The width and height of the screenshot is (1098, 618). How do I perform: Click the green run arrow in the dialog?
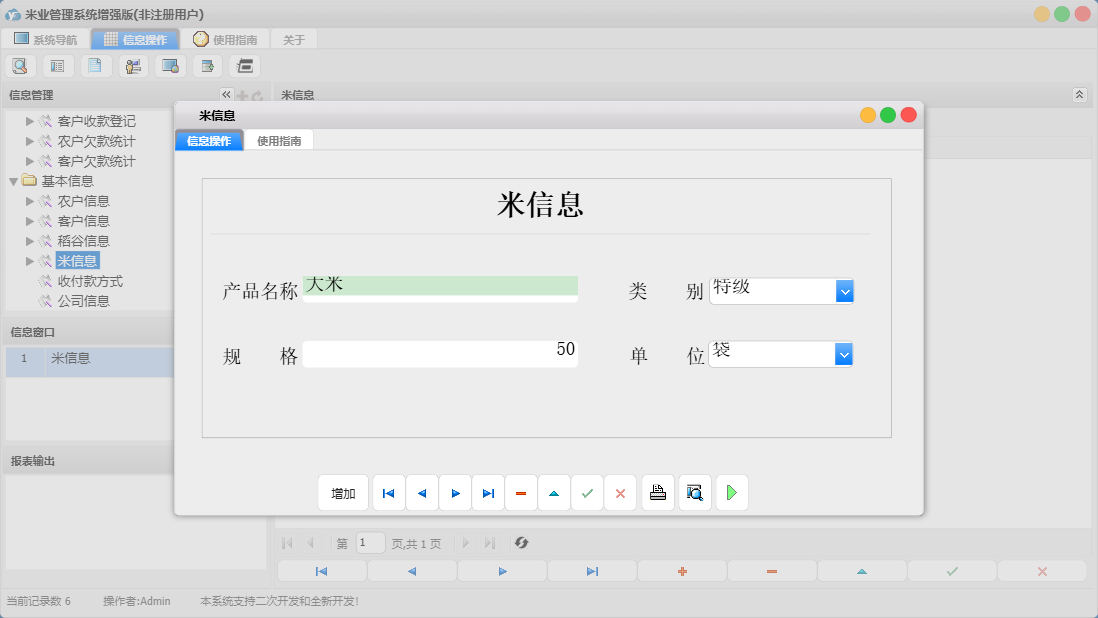pyautogui.click(x=731, y=492)
